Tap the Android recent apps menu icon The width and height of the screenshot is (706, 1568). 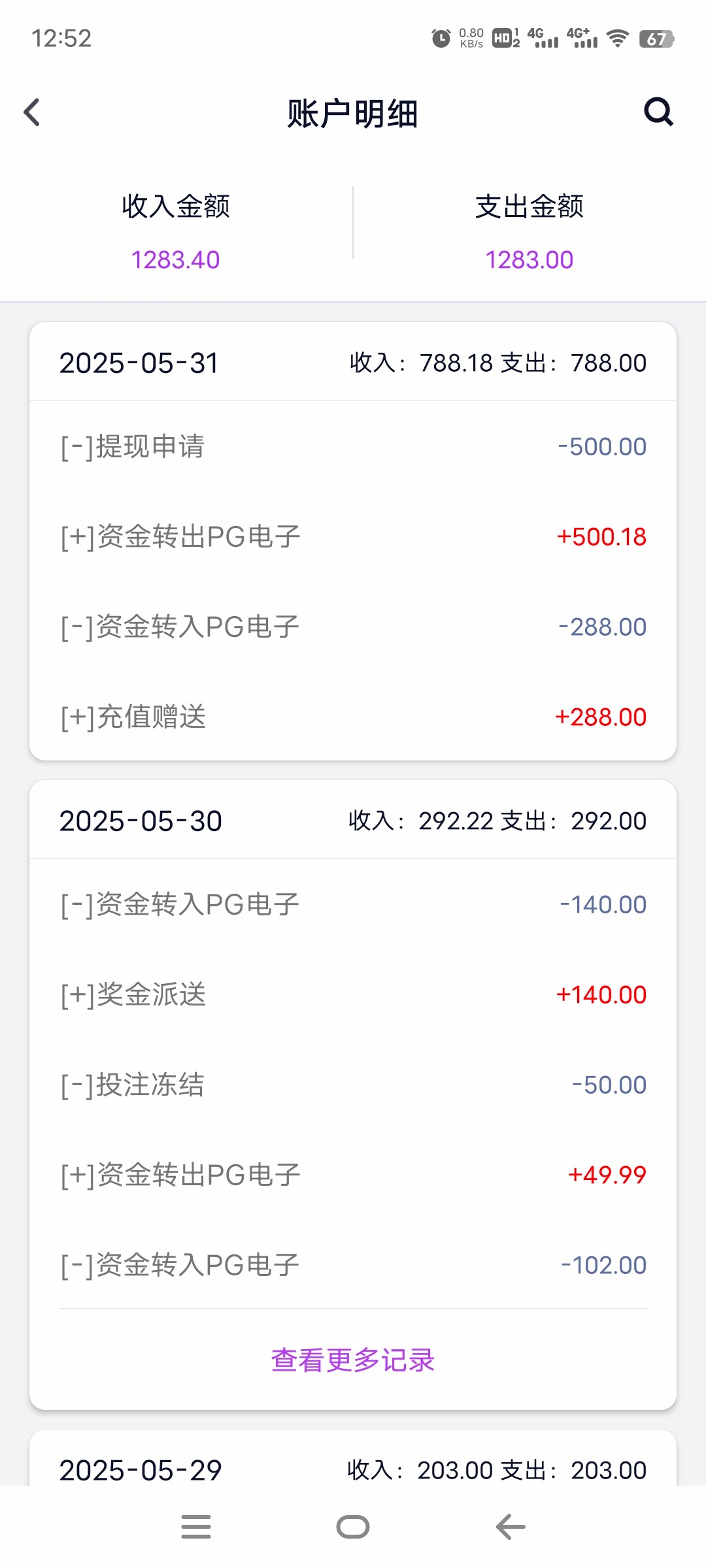click(x=196, y=1527)
